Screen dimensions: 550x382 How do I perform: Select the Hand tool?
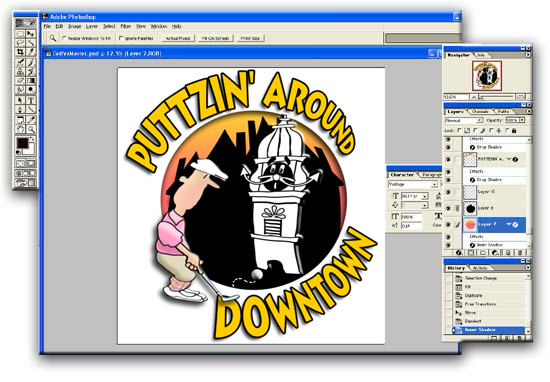(x=20, y=129)
